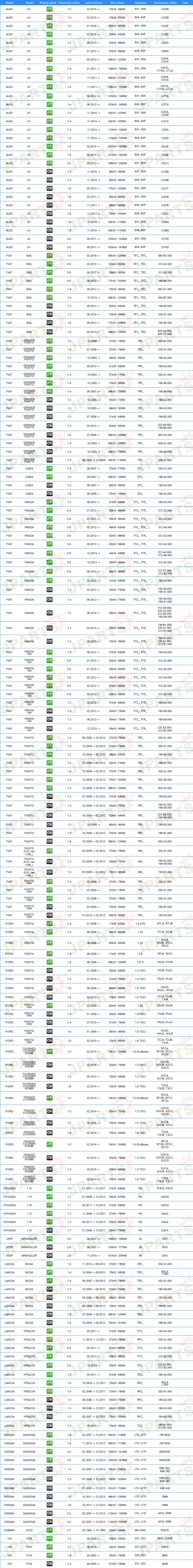Select the CZCA, CZDB engine code cell
193x1568 pixels.
[165, 113]
